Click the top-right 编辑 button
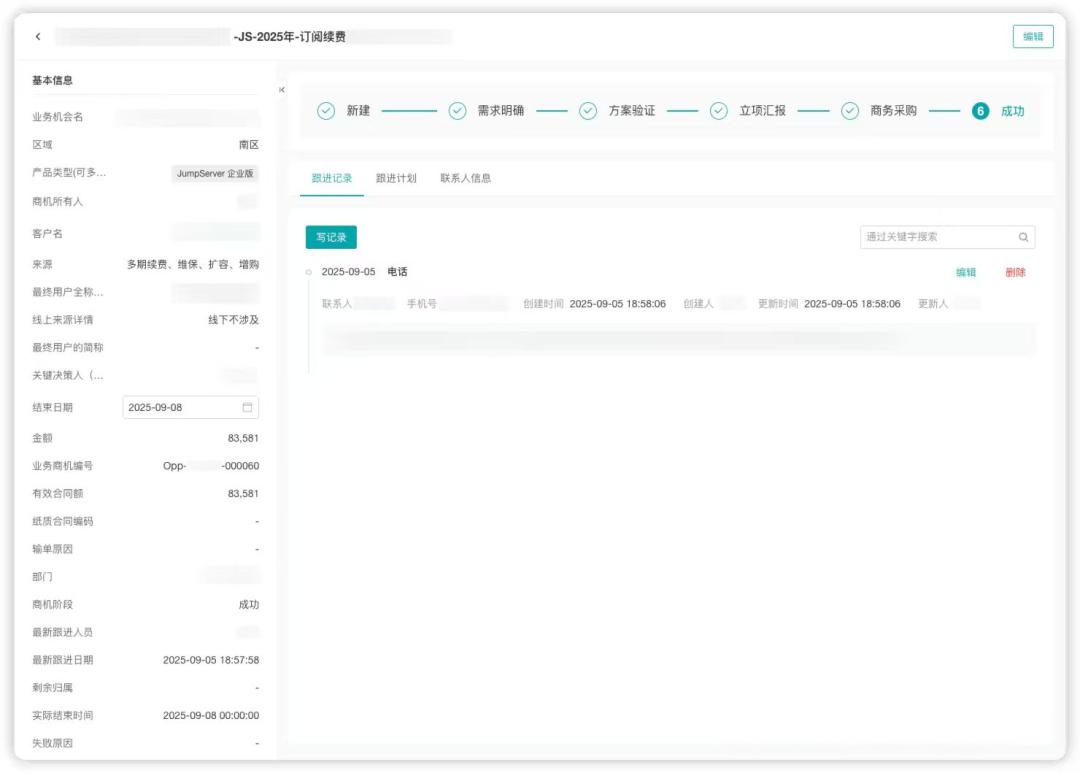1080x773 pixels. point(1032,37)
